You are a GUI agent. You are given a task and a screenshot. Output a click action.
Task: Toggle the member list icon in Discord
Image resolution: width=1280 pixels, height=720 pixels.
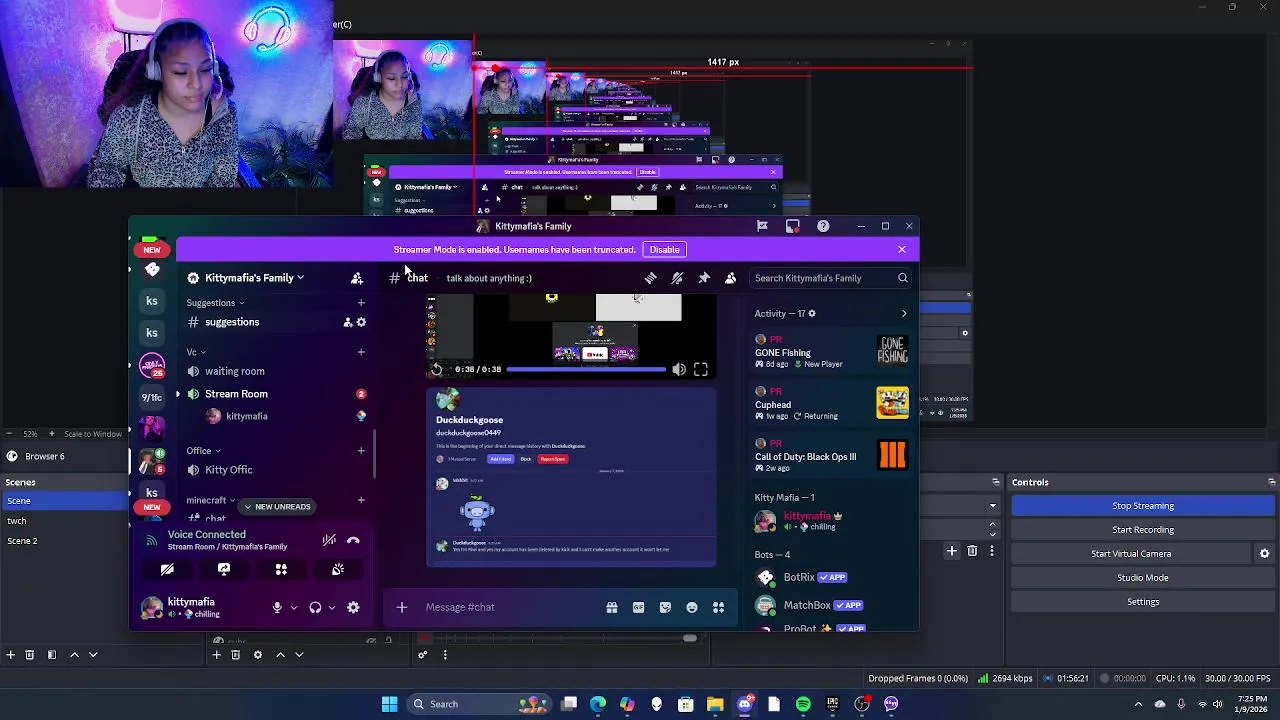coord(730,278)
